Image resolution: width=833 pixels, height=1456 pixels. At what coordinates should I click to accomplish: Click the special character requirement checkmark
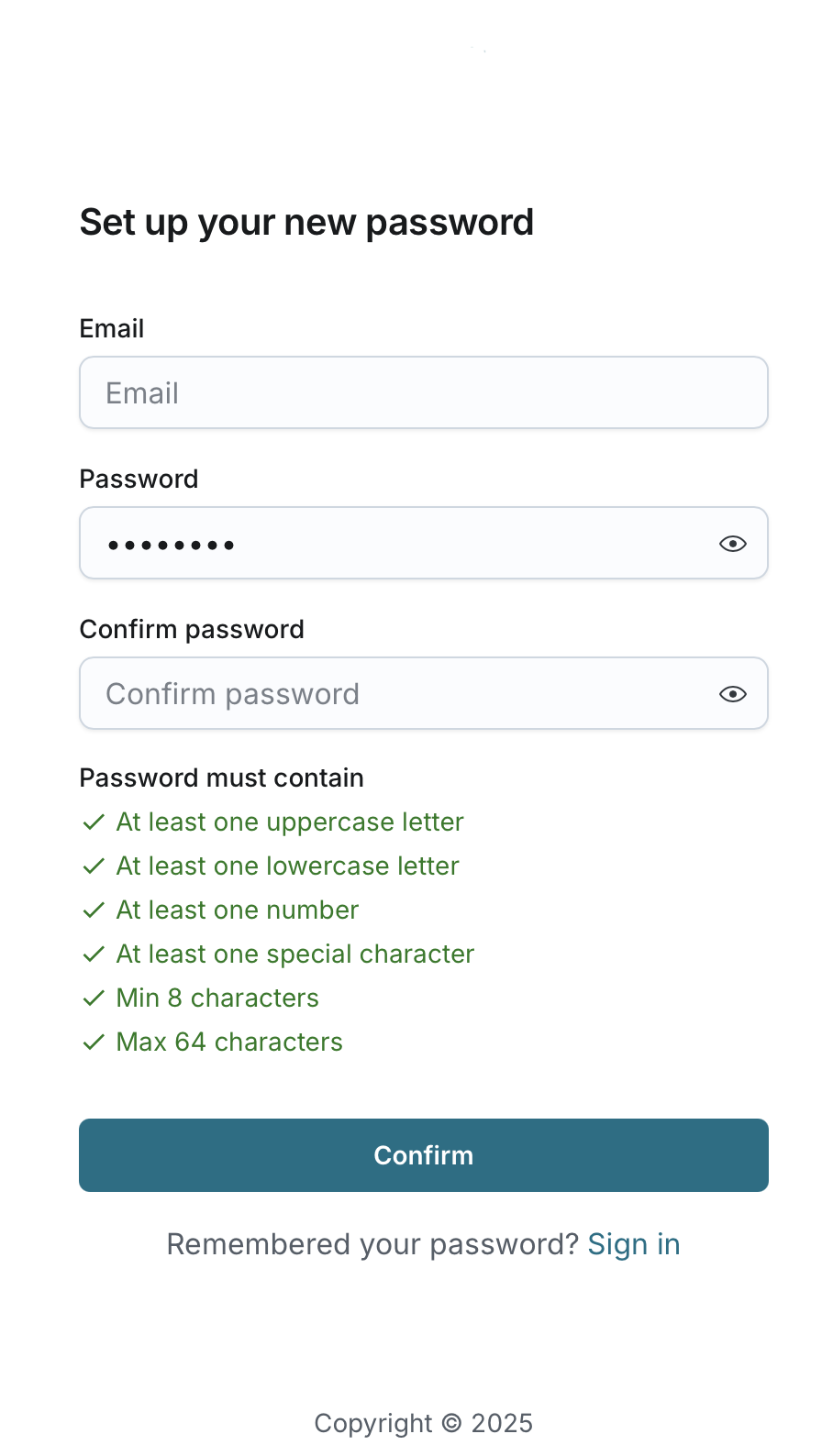point(94,954)
